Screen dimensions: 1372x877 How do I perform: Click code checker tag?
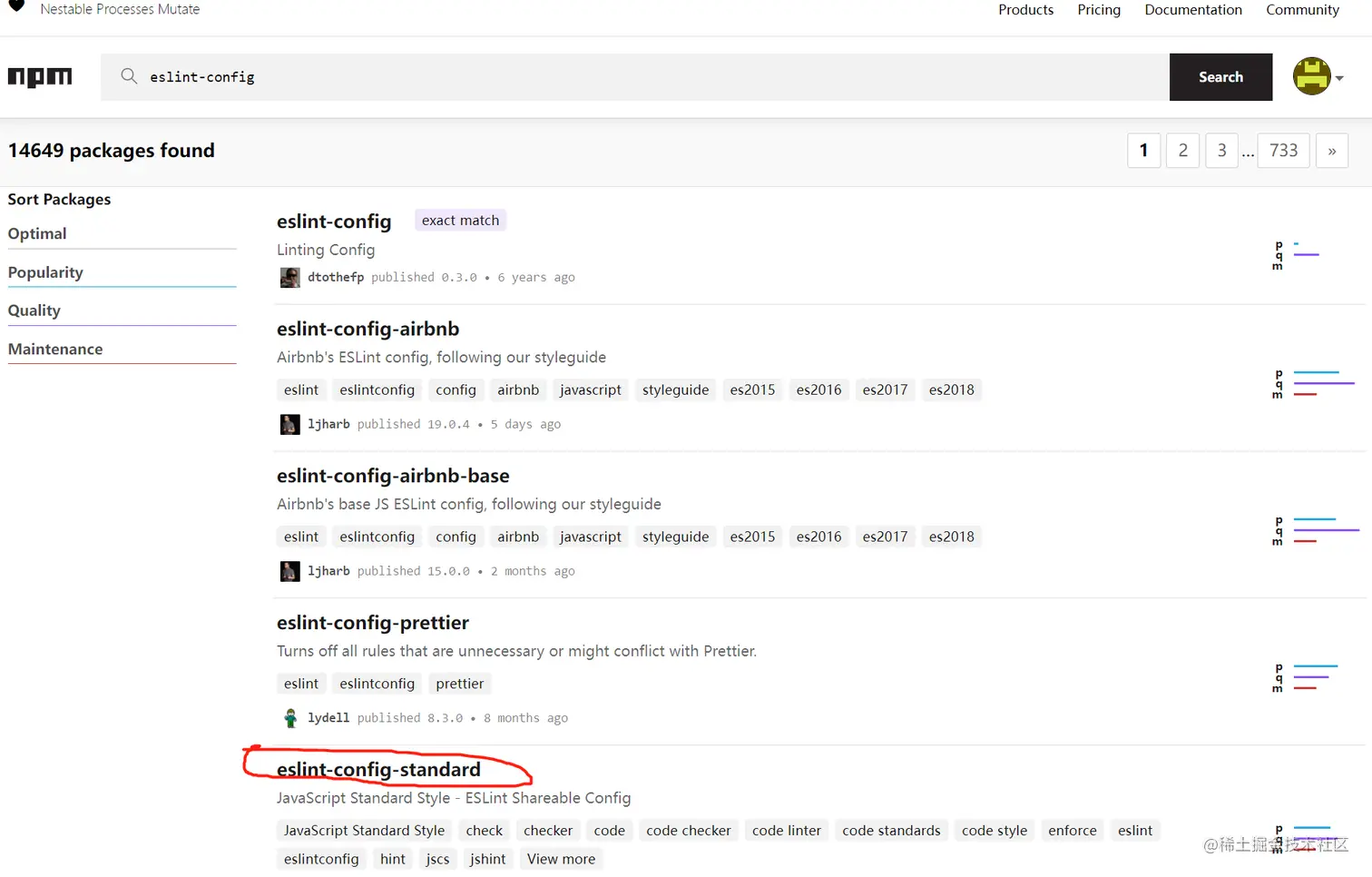tap(689, 831)
